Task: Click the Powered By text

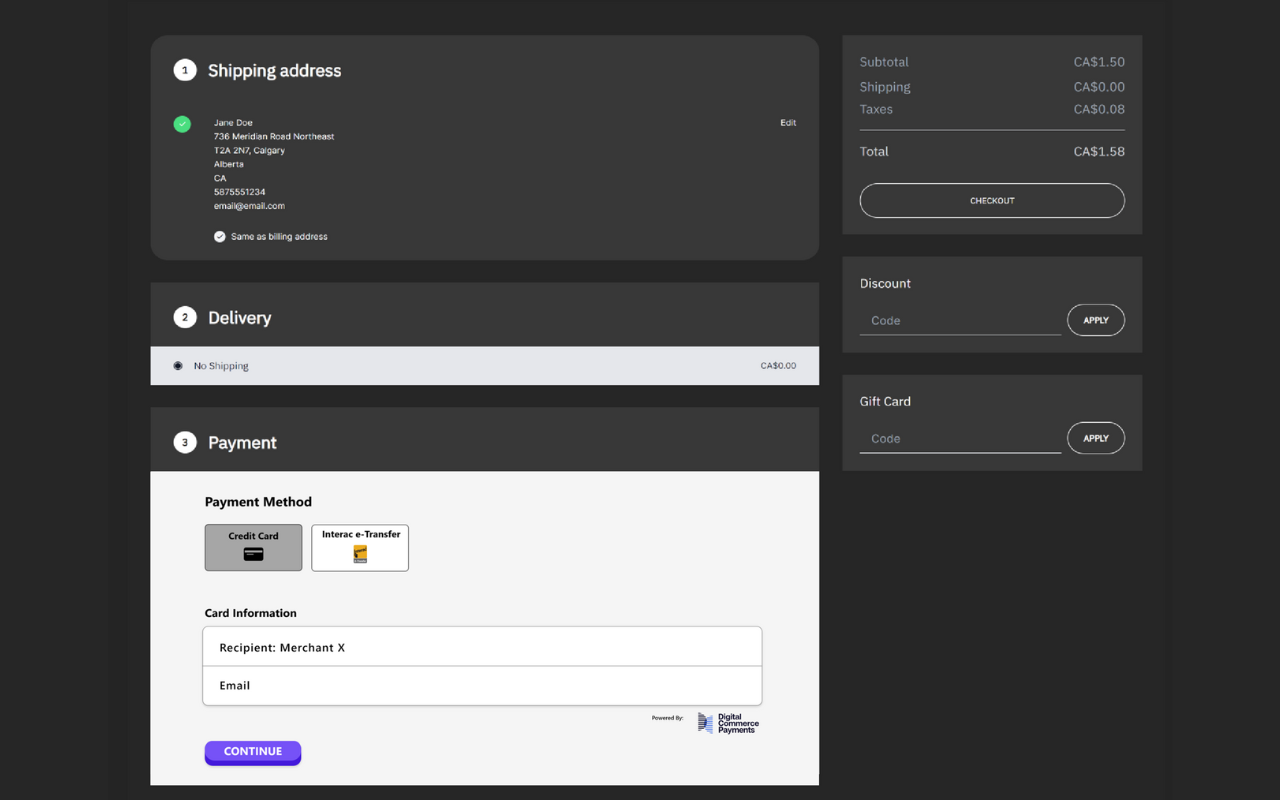Action: (667, 718)
